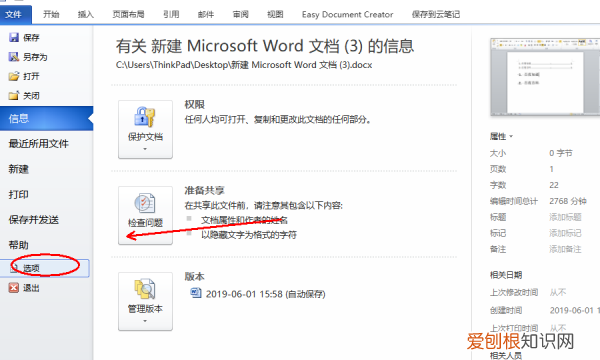
Task: Click the Add tag (添加标记) field
Action: pyautogui.click(x=565, y=233)
